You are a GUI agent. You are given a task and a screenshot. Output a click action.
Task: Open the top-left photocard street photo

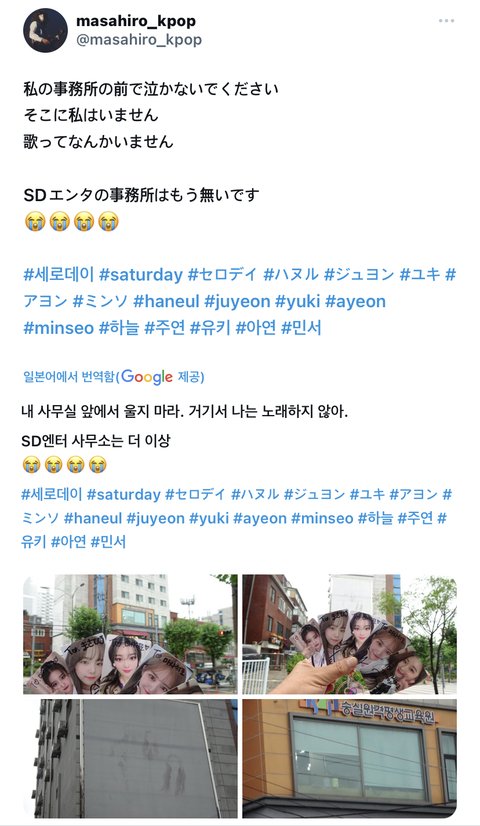pos(130,634)
